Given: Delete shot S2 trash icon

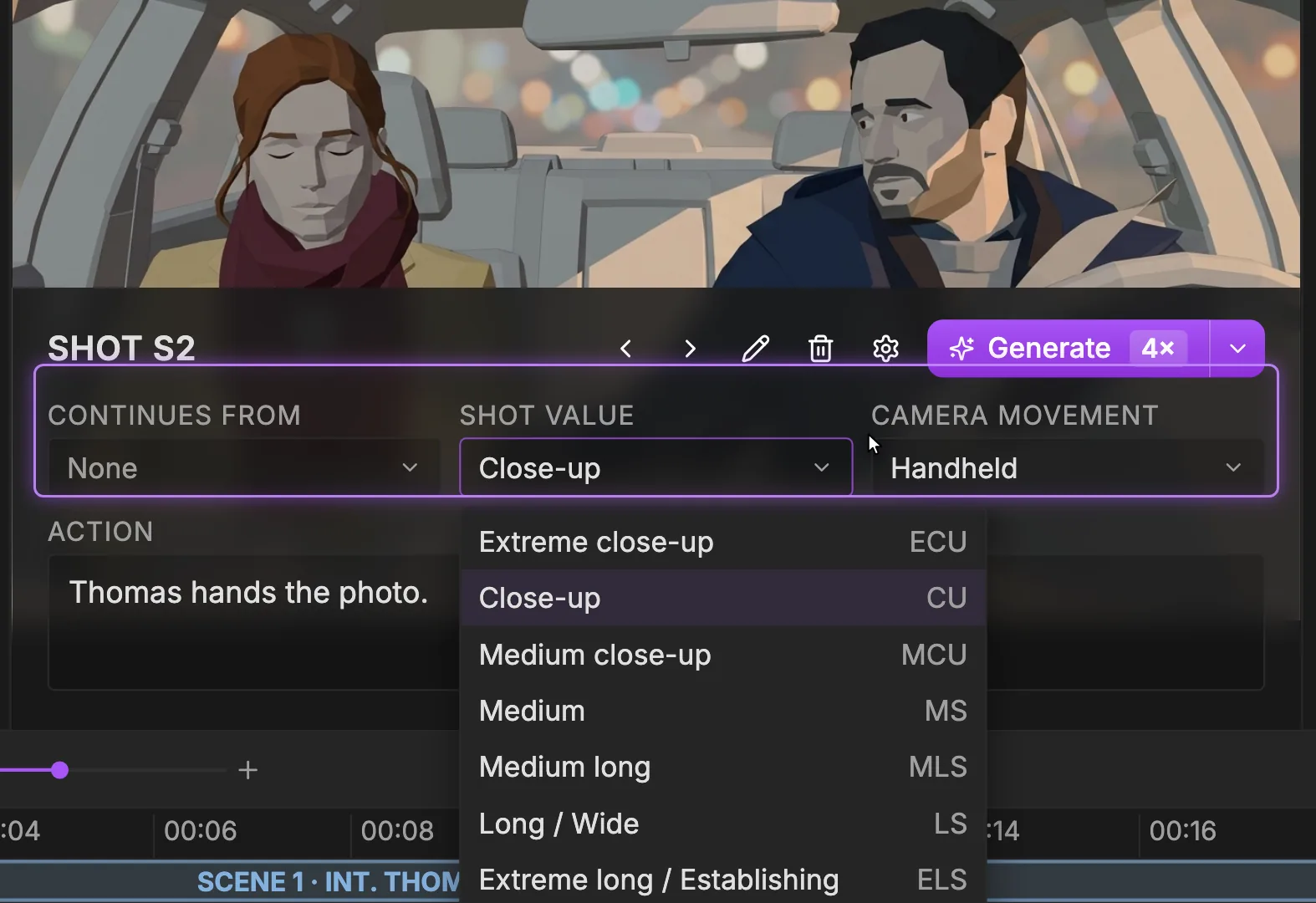Looking at the screenshot, I should pos(820,349).
